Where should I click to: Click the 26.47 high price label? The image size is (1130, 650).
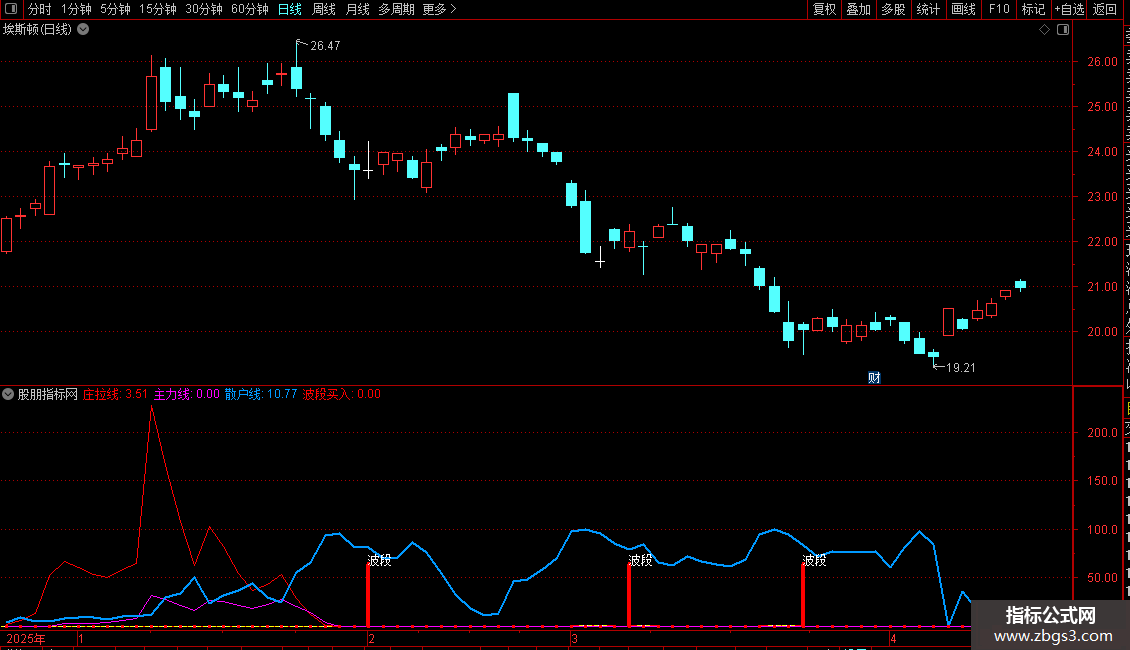point(325,45)
